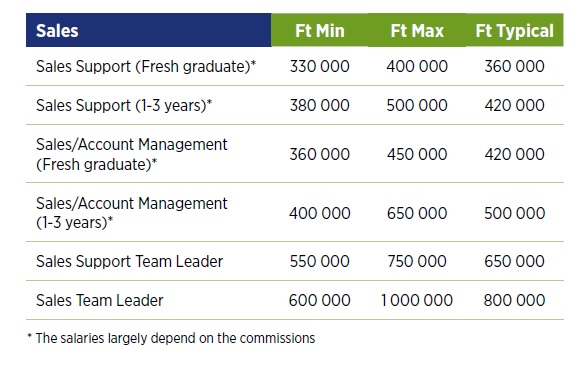This screenshot has width=576, height=379.
Task: Click the 600 000 Ft Min value
Action: [320, 300]
